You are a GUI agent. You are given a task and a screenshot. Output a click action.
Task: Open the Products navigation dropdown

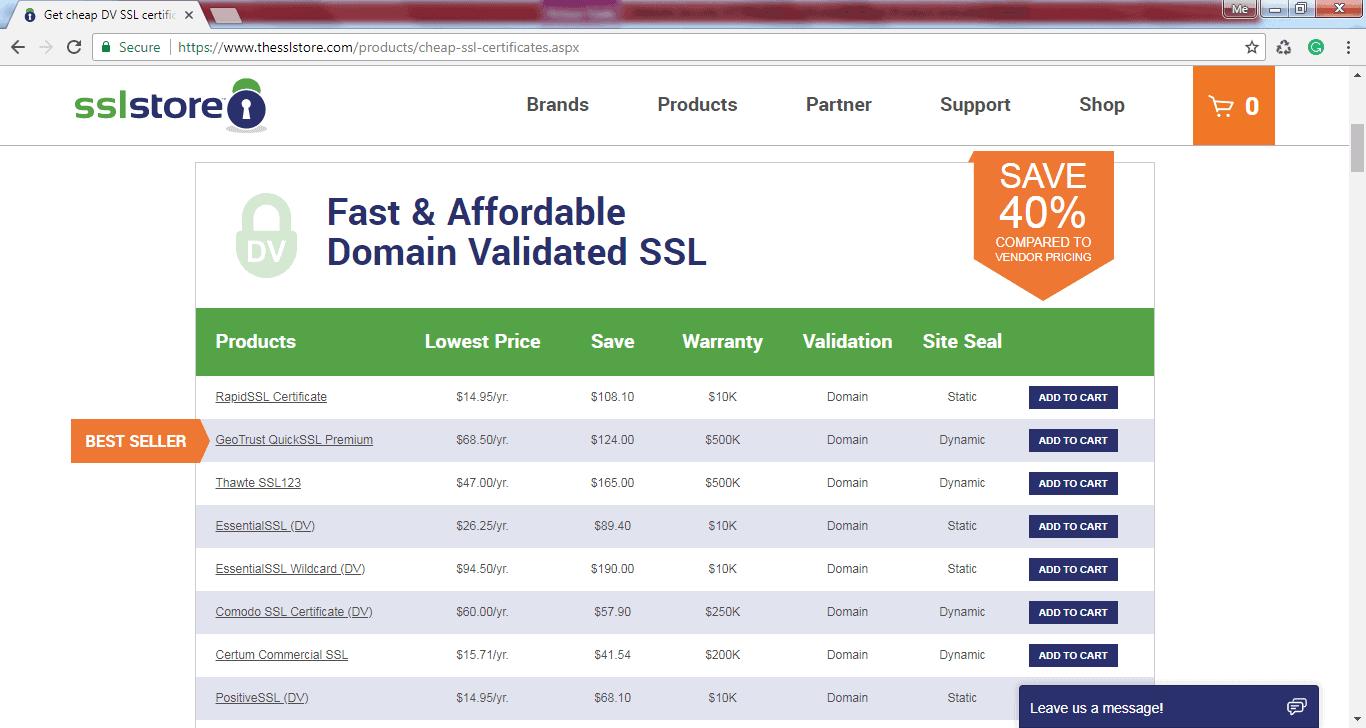(696, 104)
